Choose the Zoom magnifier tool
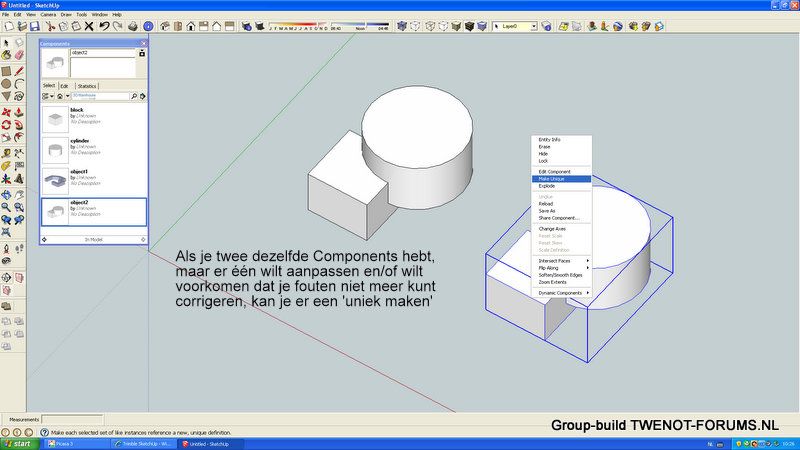The image size is (800, 450). coord(6,207)
